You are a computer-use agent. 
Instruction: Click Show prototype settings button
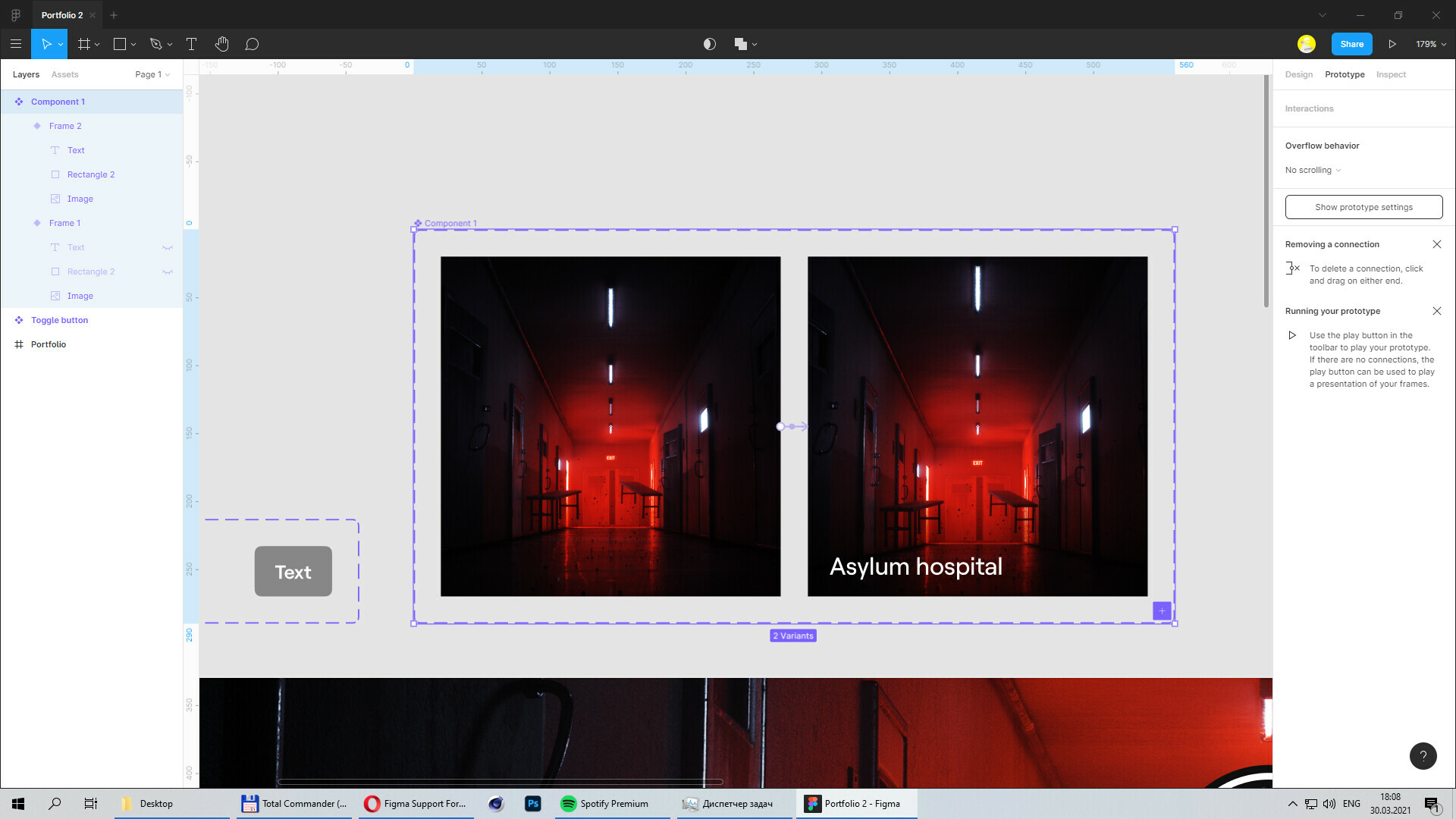point(1363,207)
